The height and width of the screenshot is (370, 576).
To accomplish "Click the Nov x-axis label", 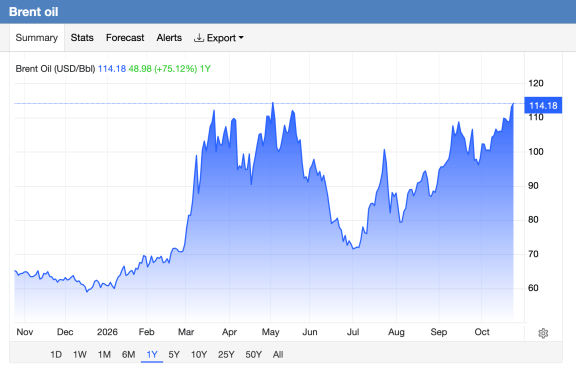I will point(25,332).
